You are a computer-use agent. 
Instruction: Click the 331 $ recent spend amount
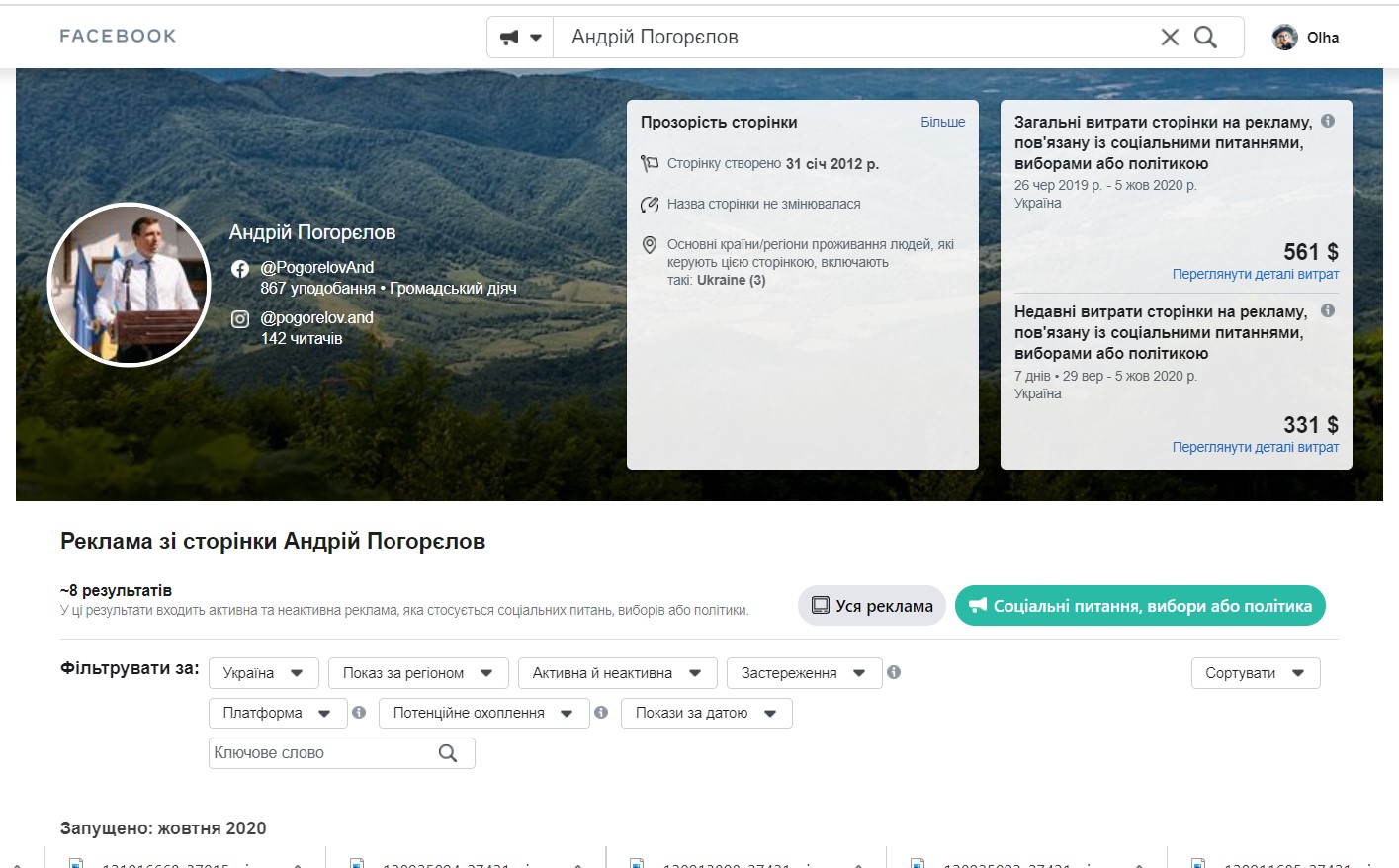[1311, 425]
